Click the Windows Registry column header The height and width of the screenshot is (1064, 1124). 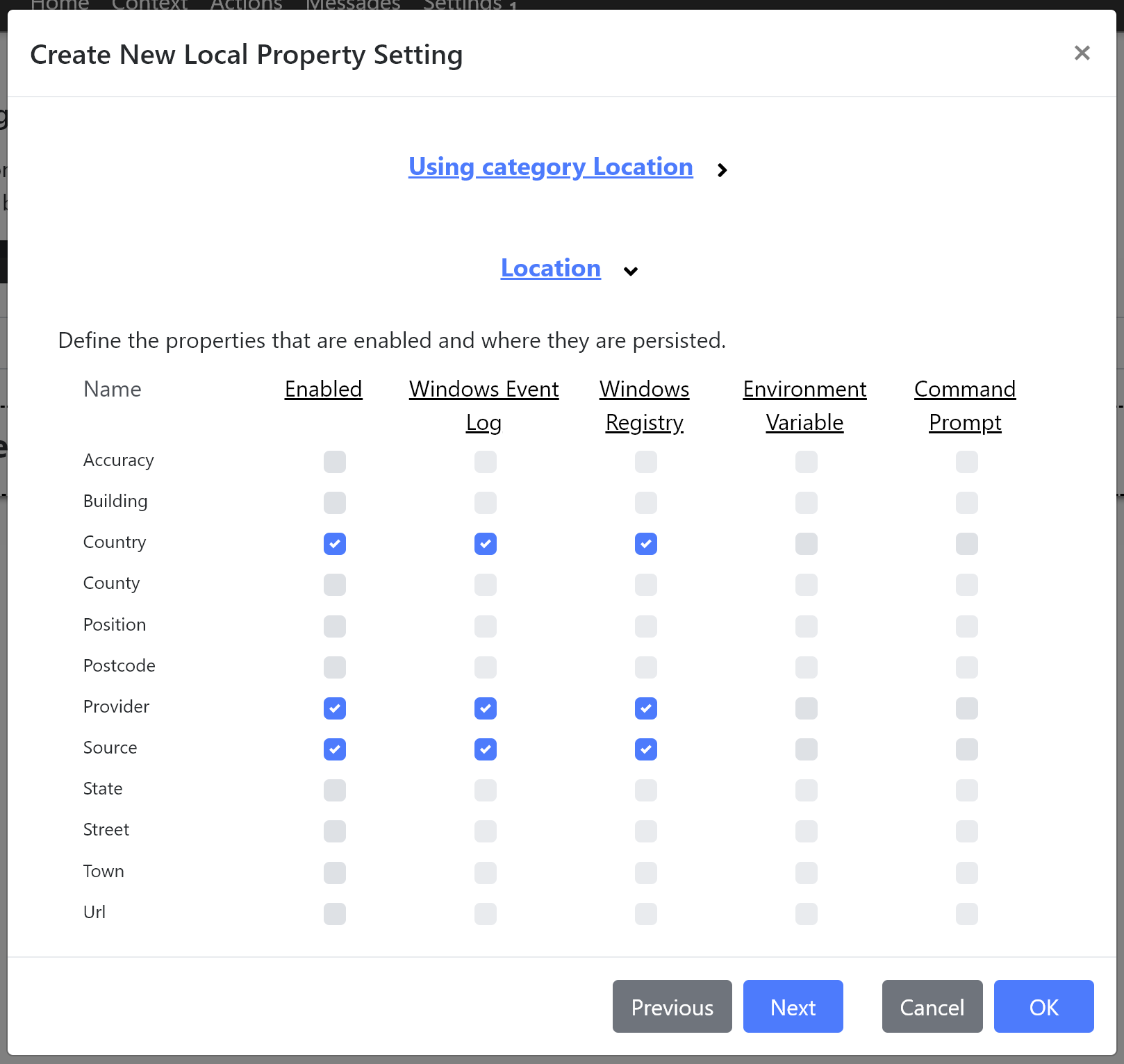(644, 405)
